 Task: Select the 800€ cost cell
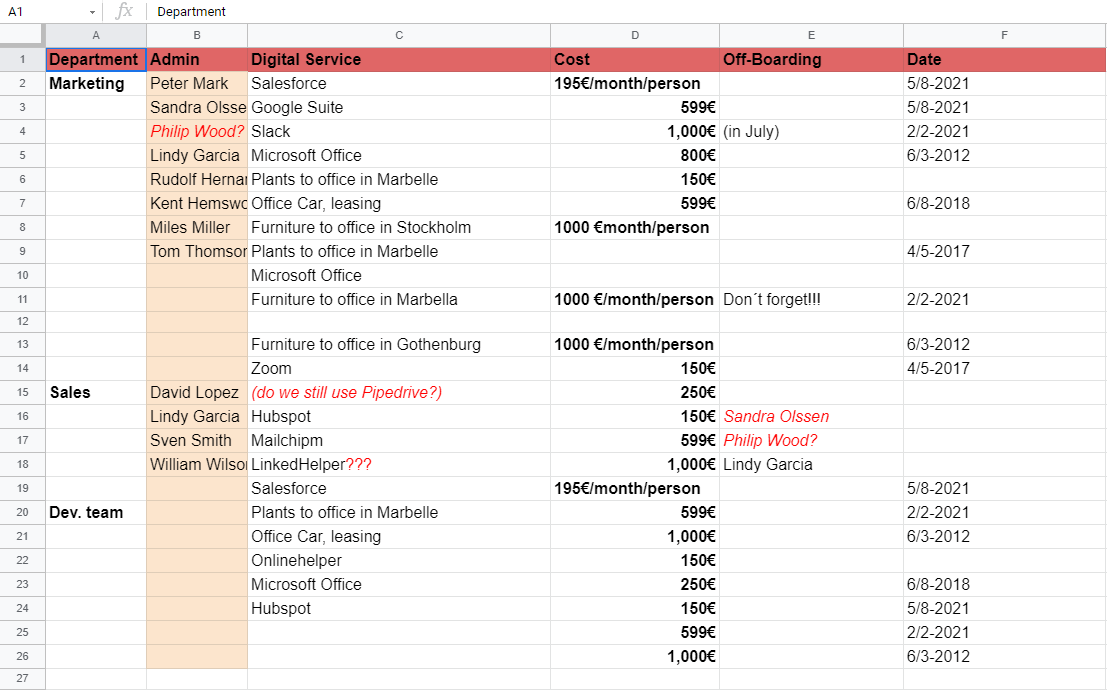pyautogui.click(x=635, y=155)
